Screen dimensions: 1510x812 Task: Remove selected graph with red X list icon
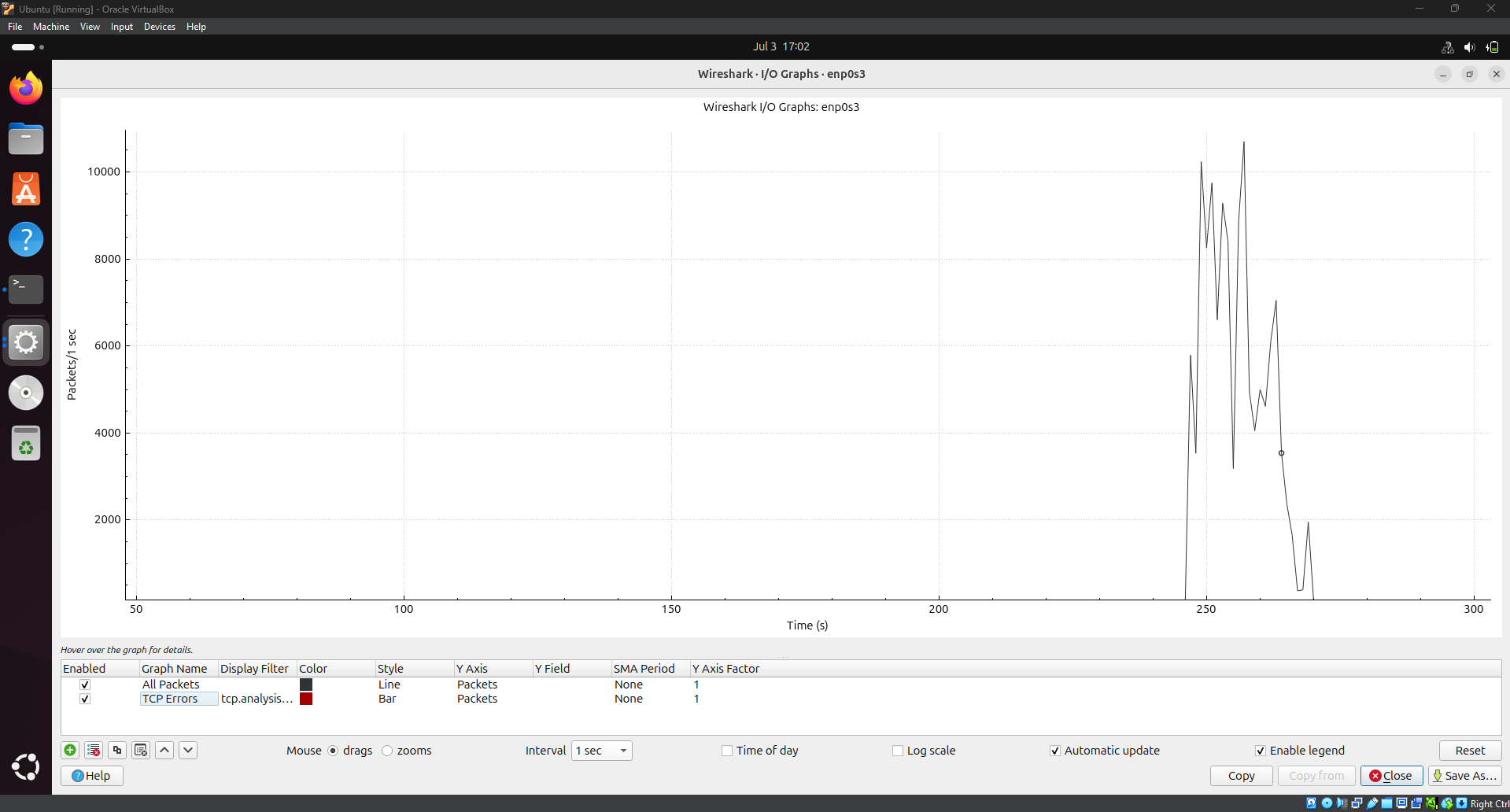click(94, 750)
